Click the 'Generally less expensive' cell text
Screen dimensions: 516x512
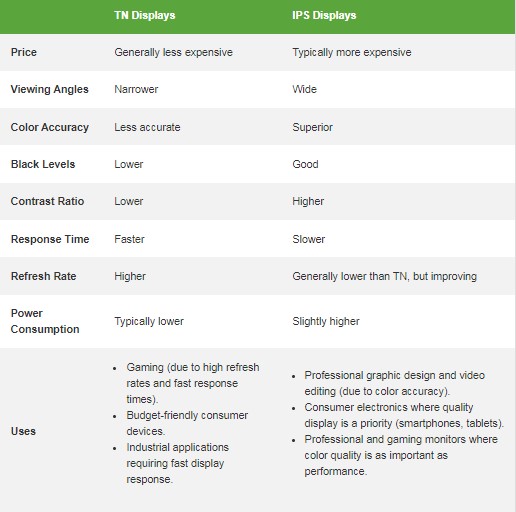coord(174,52)
